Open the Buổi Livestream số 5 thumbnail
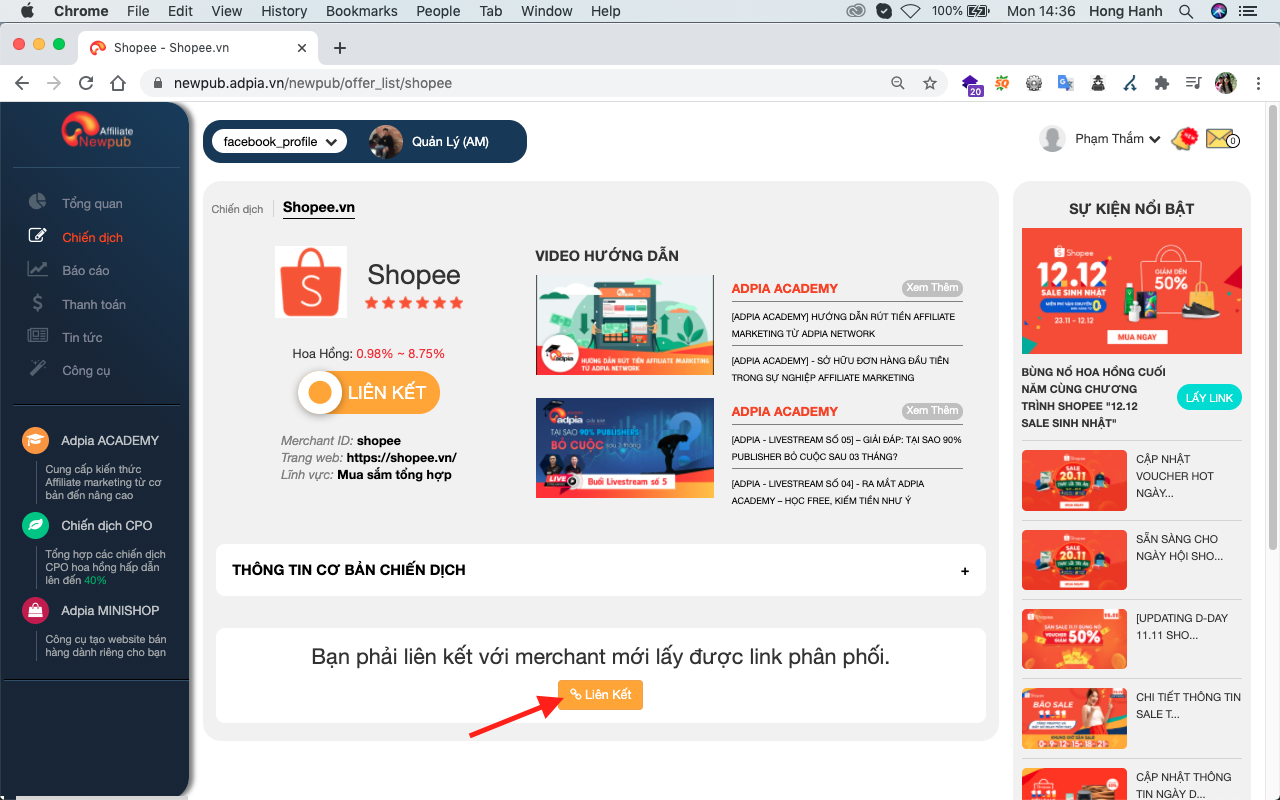This screenshot has height=800, width=1280. click(625, 448)
